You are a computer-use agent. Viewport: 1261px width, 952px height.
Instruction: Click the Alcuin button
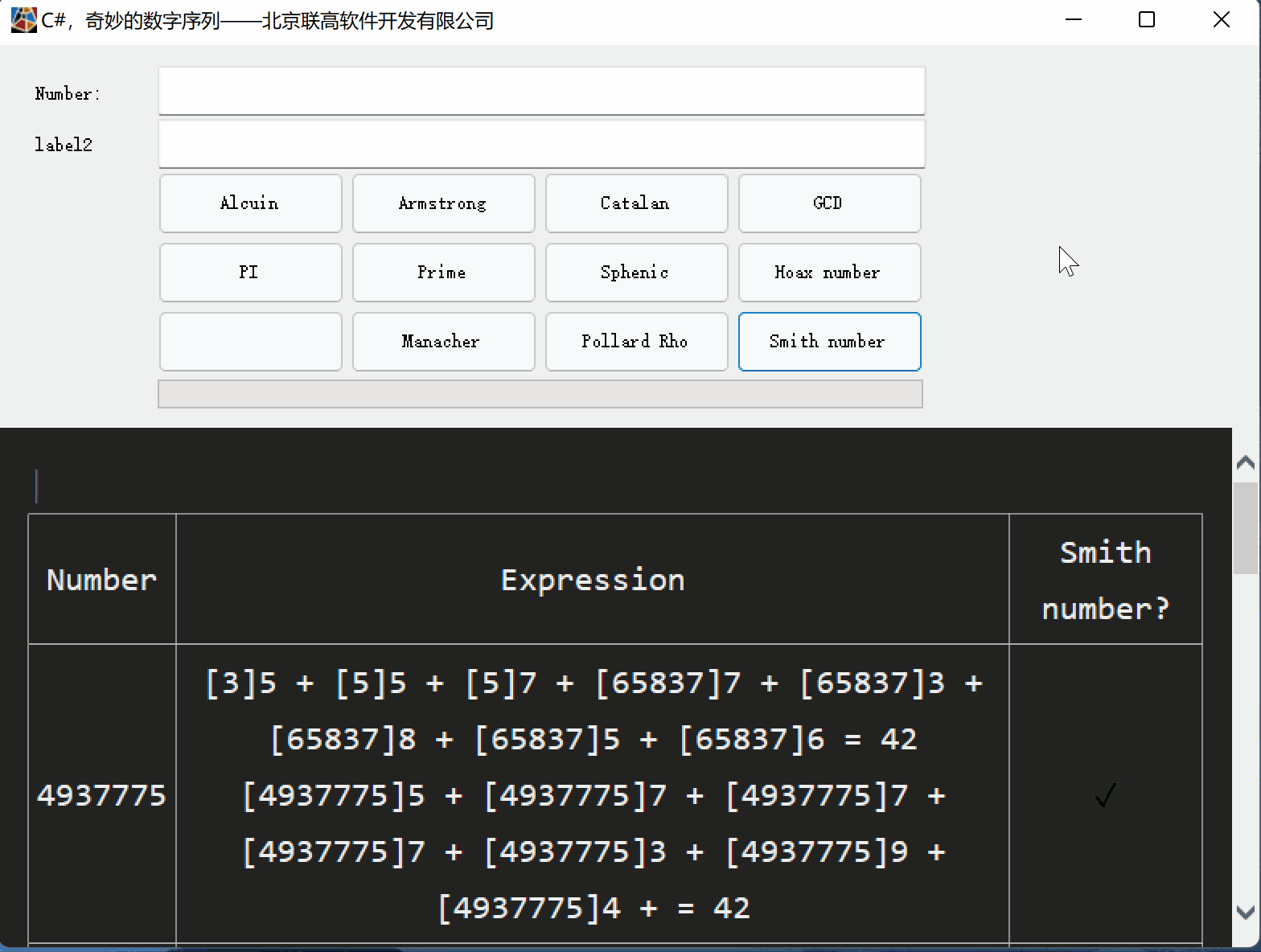[x=250, y=203]
